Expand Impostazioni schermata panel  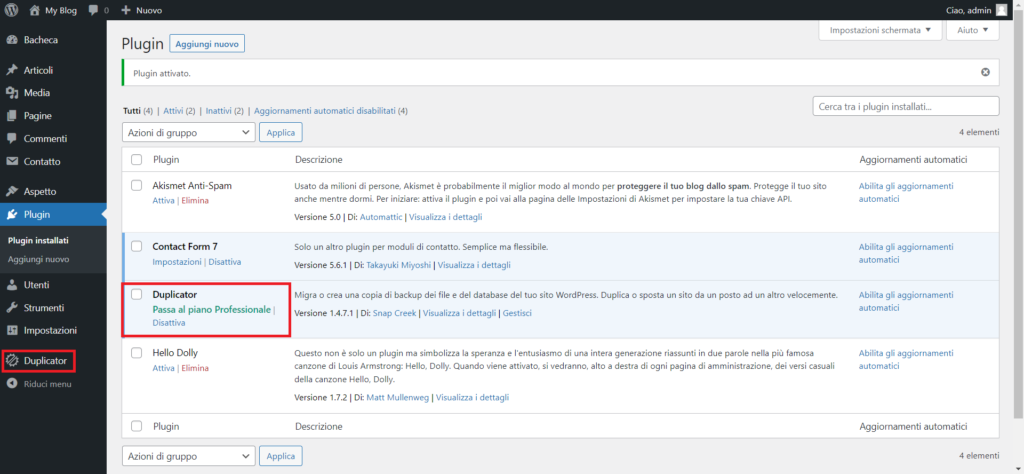click(x=880, y=30)
